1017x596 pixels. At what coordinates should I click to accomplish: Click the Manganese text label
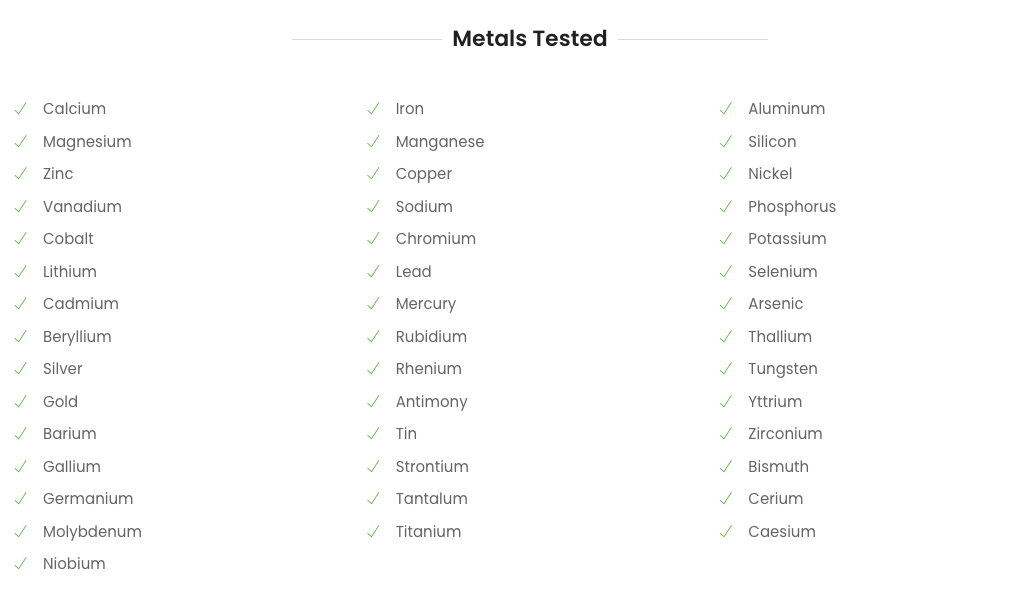(440, 142)
